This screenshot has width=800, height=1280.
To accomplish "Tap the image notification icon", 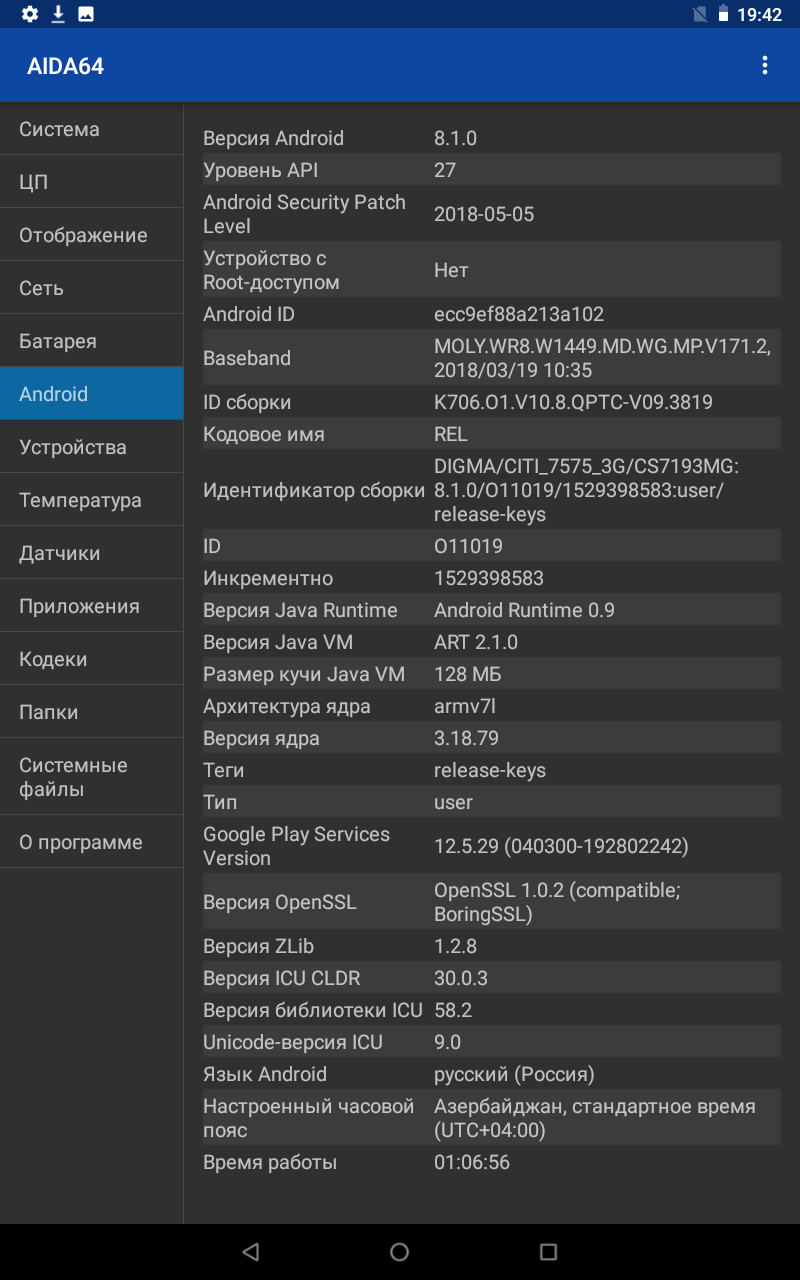I will (86, 14).
